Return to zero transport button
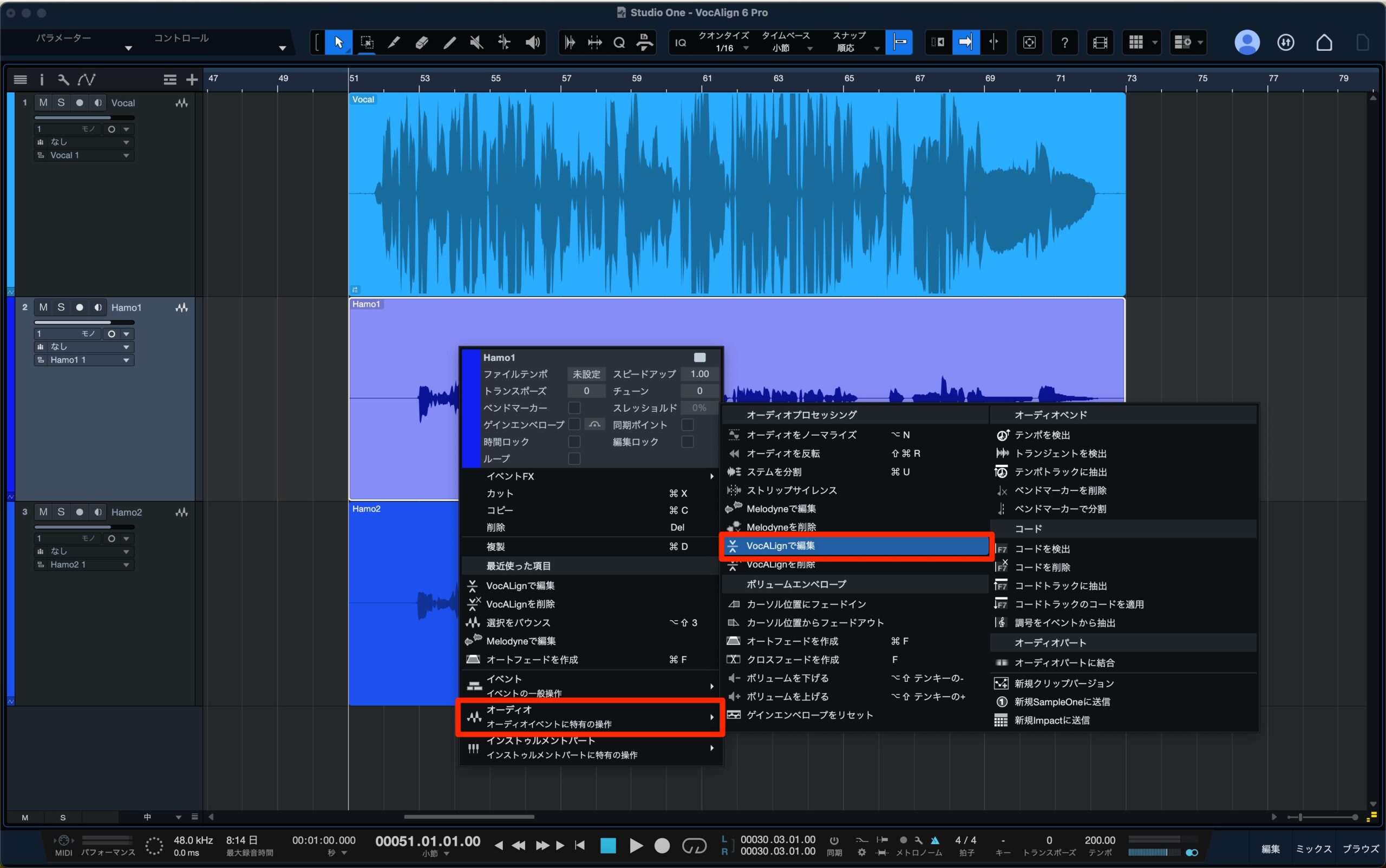The width and height of the screenshot is (1386, 868). pos(579,845)
